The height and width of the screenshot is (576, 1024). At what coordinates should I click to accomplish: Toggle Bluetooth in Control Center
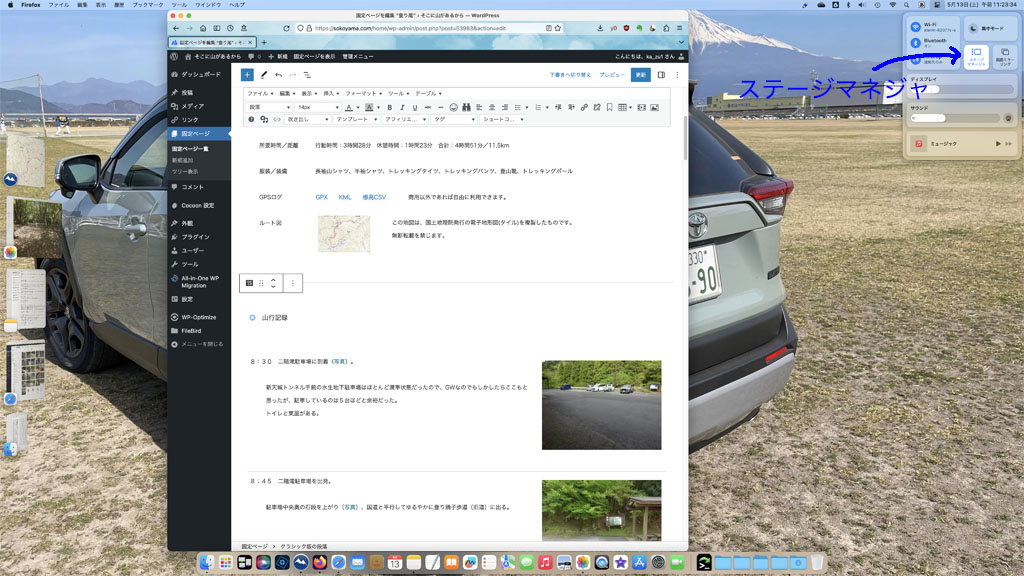tap(916, 43)
